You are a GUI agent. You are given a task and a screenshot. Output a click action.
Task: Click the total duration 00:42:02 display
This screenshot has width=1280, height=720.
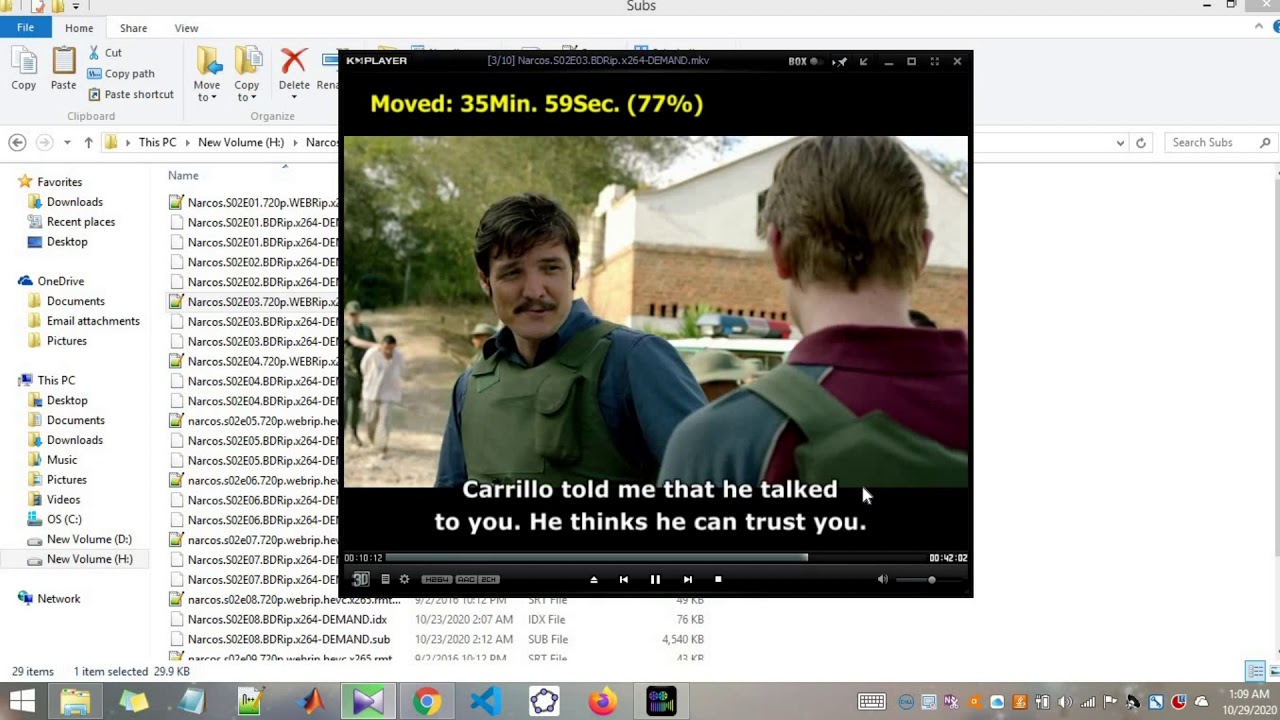[x=948, y=558]
